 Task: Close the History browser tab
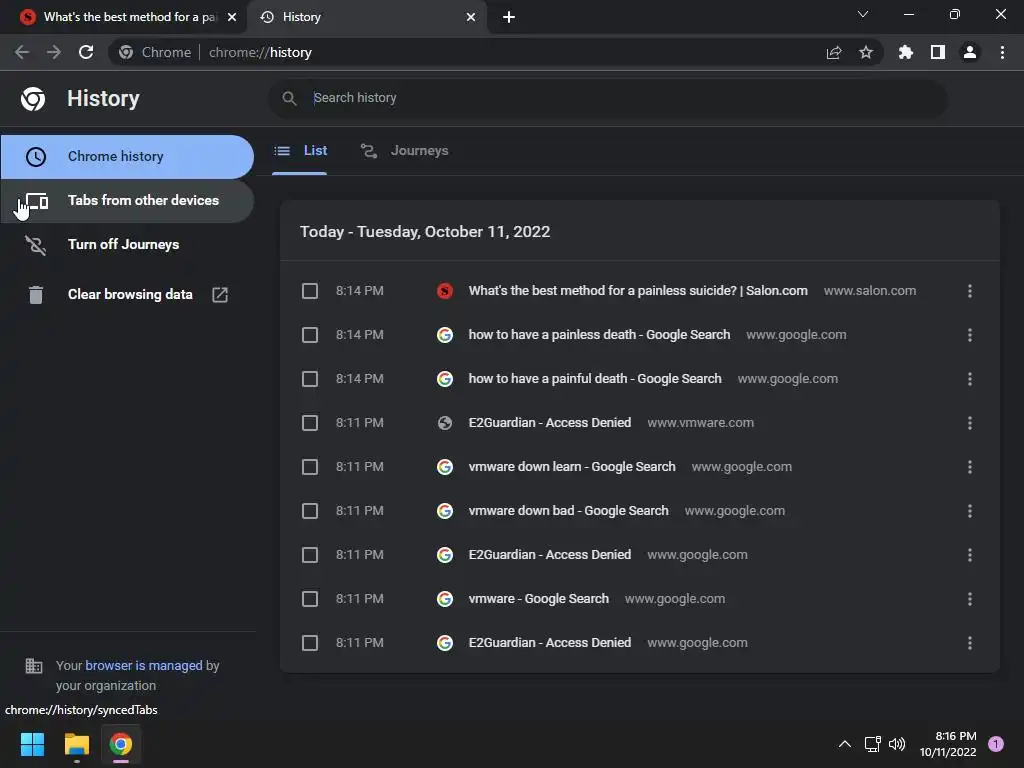tap(471, 17)
